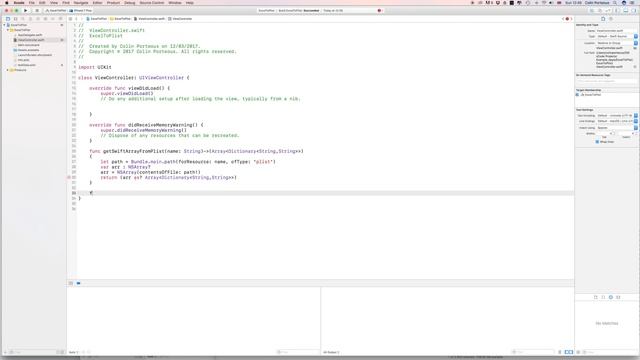Viewport: 640px width, 360px height.
Task: Open the Apple menu
Action: (x=7, y=3)
